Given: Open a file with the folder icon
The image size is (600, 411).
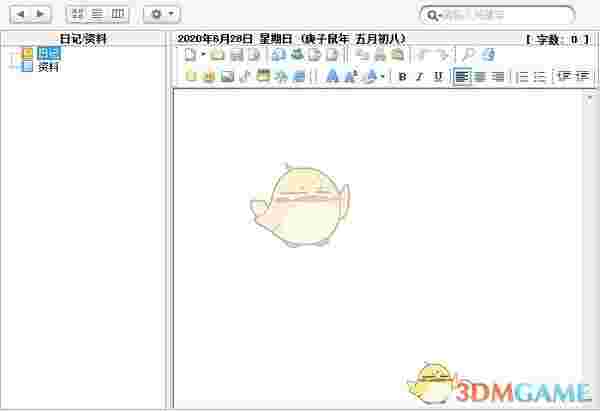Looking at the screenshot, I should click(217, 55).
